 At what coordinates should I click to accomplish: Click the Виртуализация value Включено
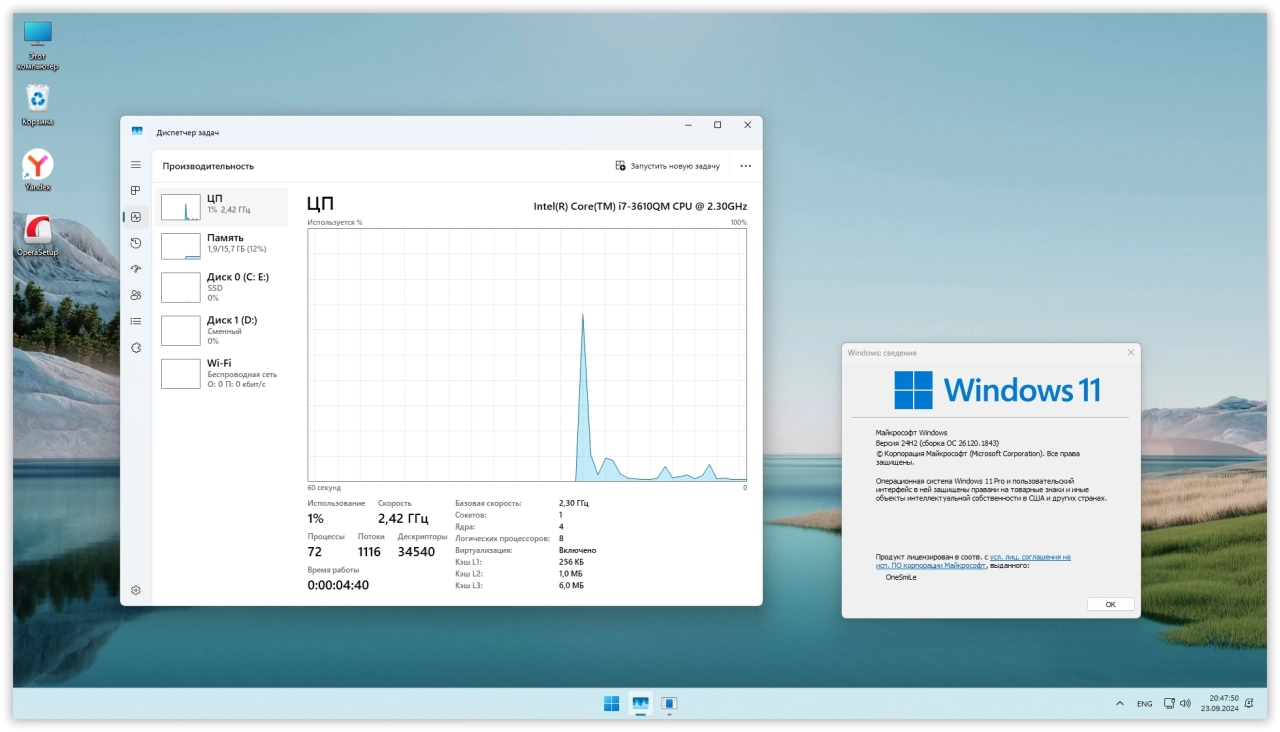577,550
